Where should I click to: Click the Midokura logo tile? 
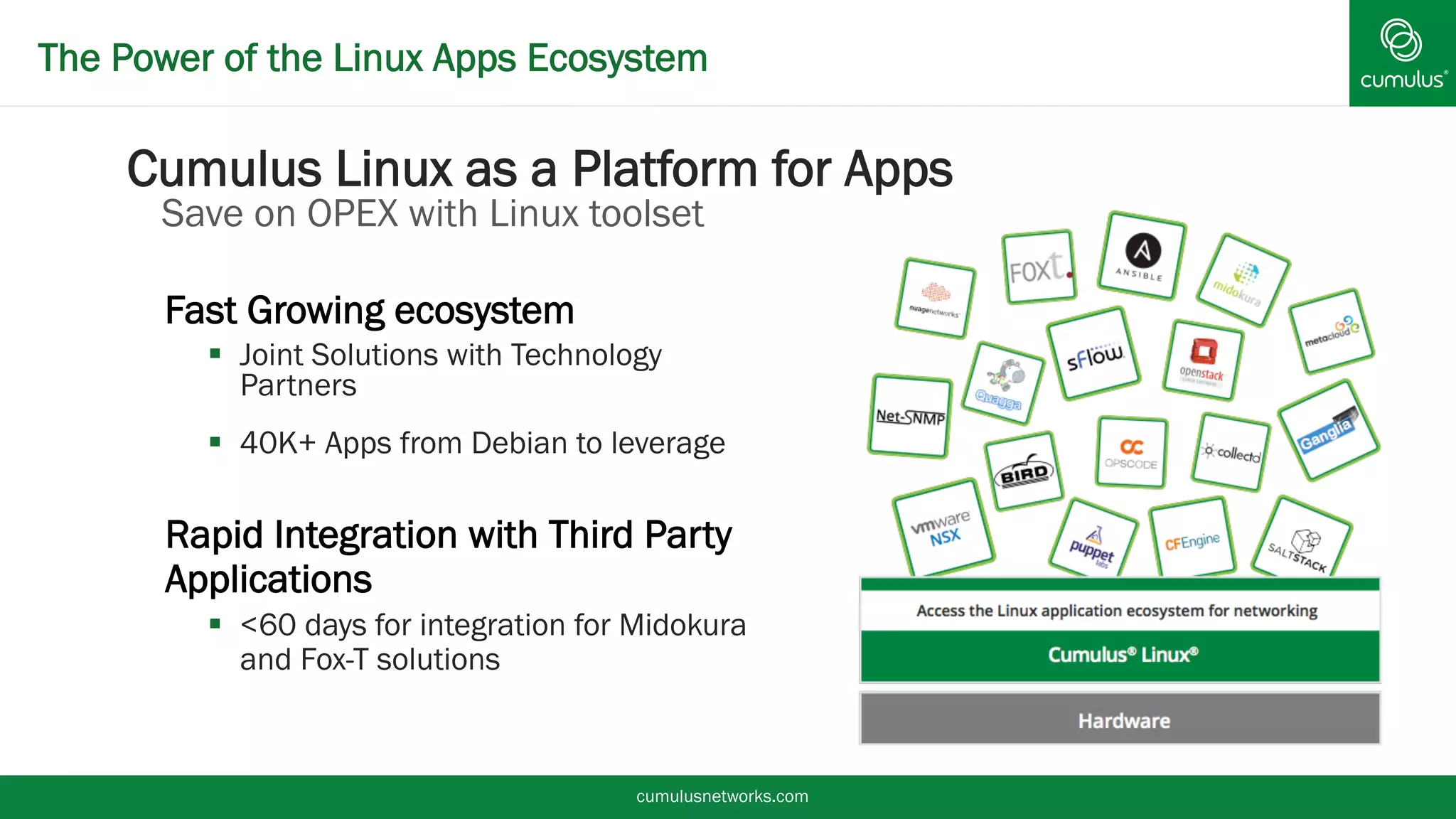[1243, 280]
